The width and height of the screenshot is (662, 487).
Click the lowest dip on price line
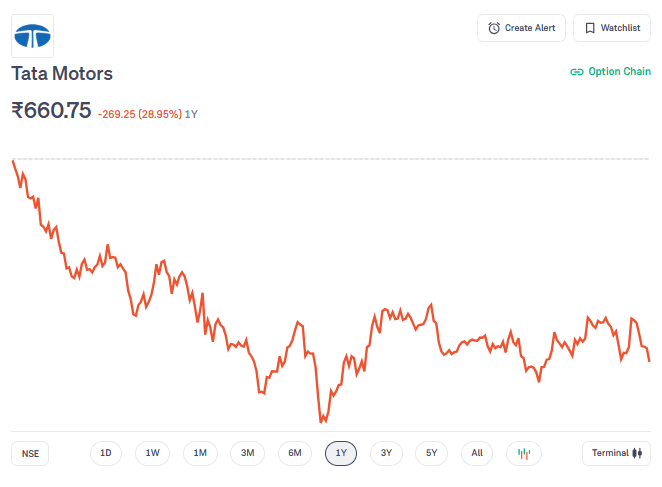321,421
